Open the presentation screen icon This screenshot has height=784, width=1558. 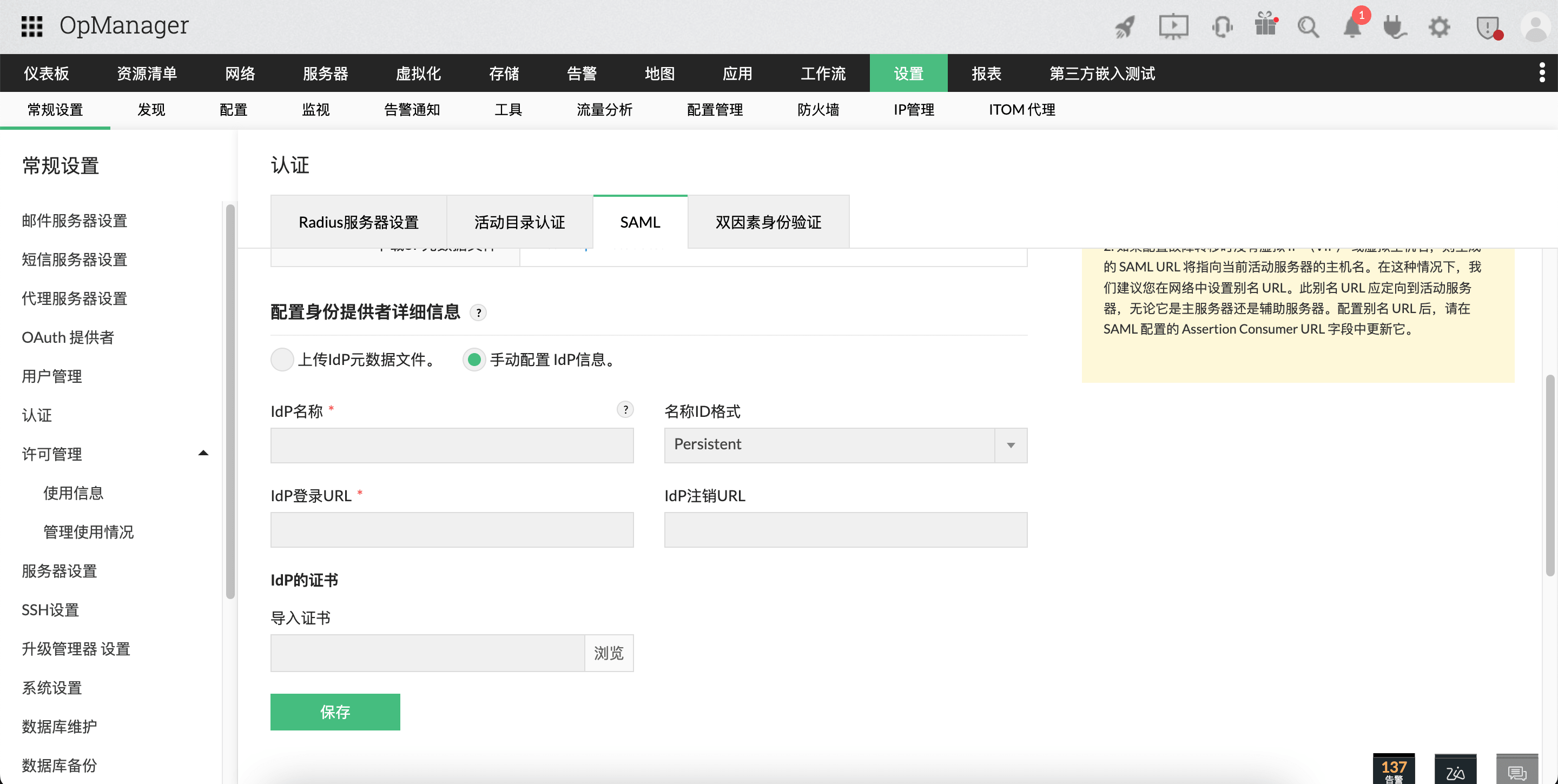(x=1173, y=26)
